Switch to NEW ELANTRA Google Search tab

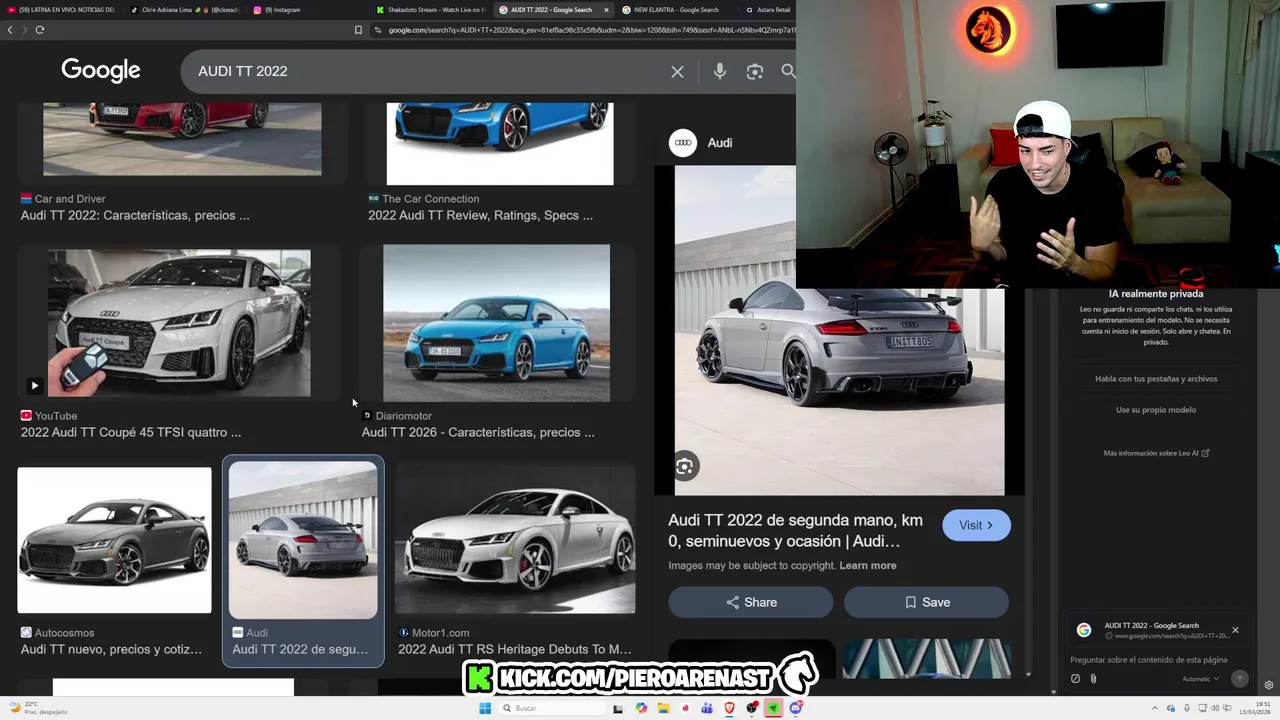pyautogui.click(x=675, y=10)
